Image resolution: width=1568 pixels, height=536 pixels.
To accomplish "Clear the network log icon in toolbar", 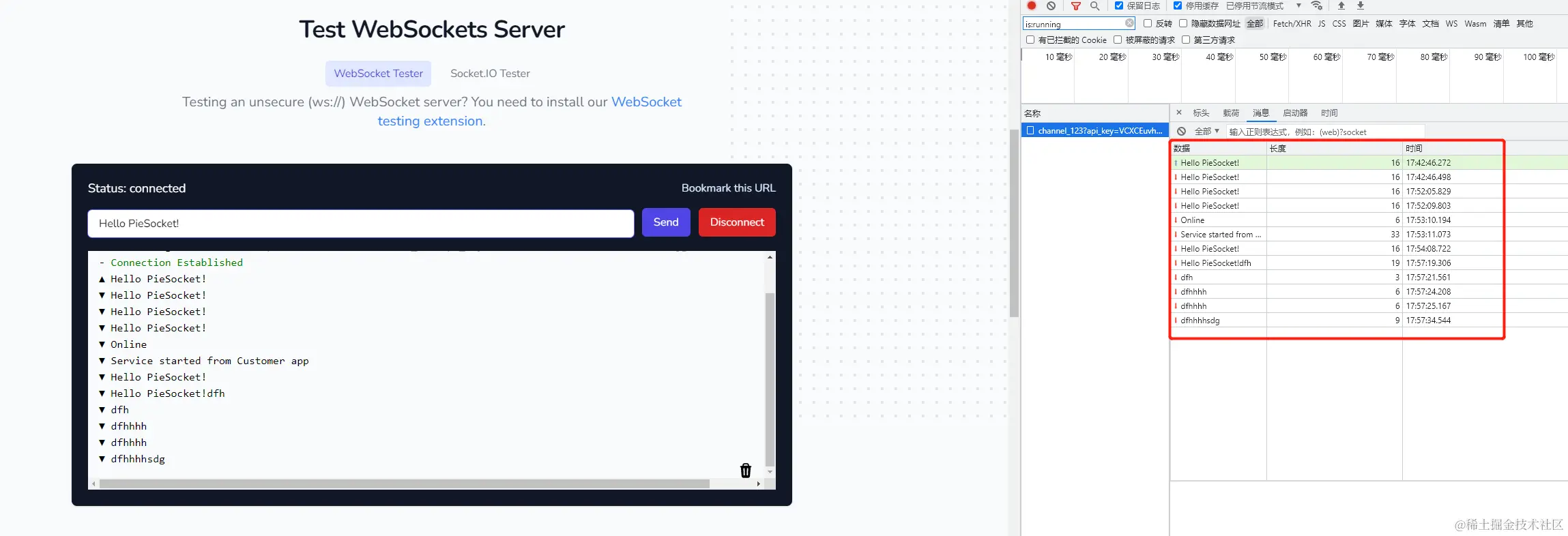I will (1051, 5).
